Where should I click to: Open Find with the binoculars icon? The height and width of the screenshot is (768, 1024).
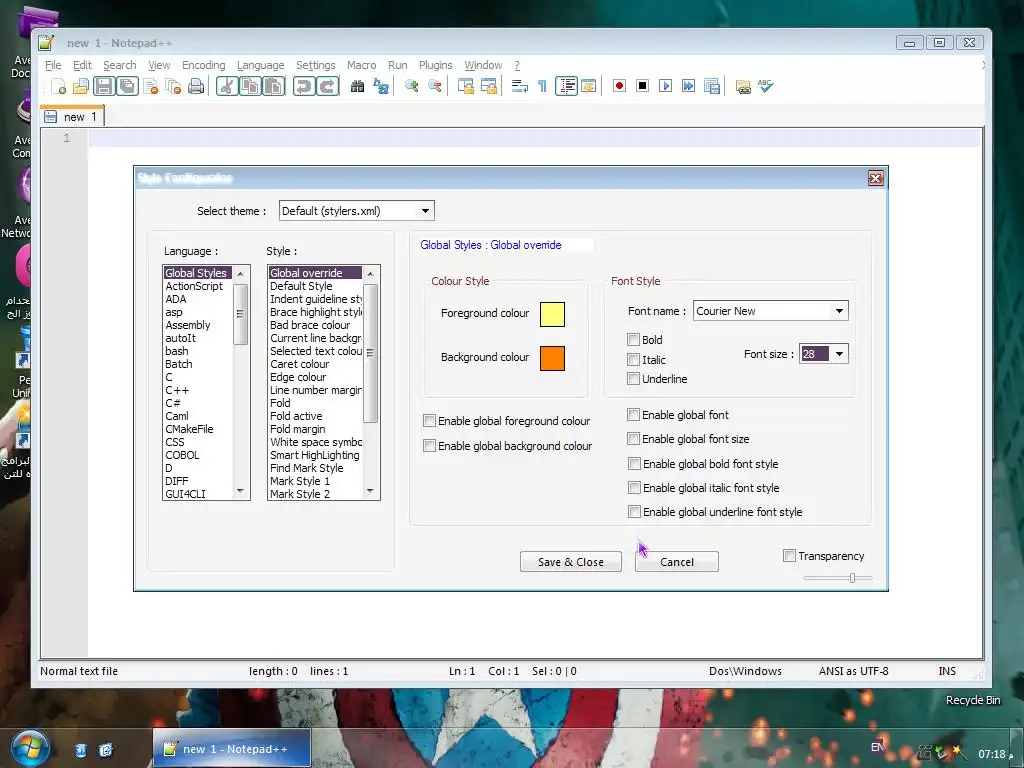pos(357,86)
